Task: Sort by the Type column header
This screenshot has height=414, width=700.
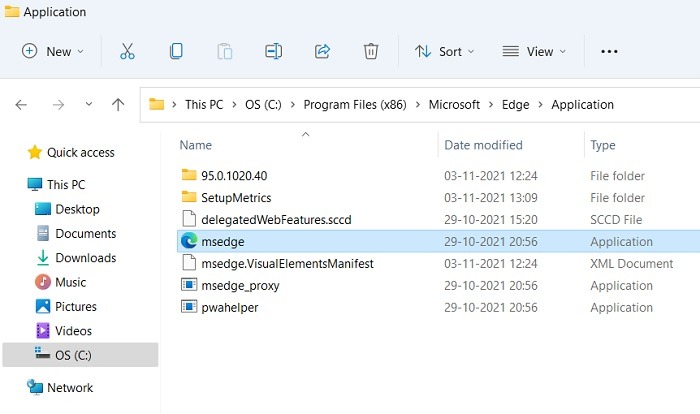Action: click(x=603, y=146)
